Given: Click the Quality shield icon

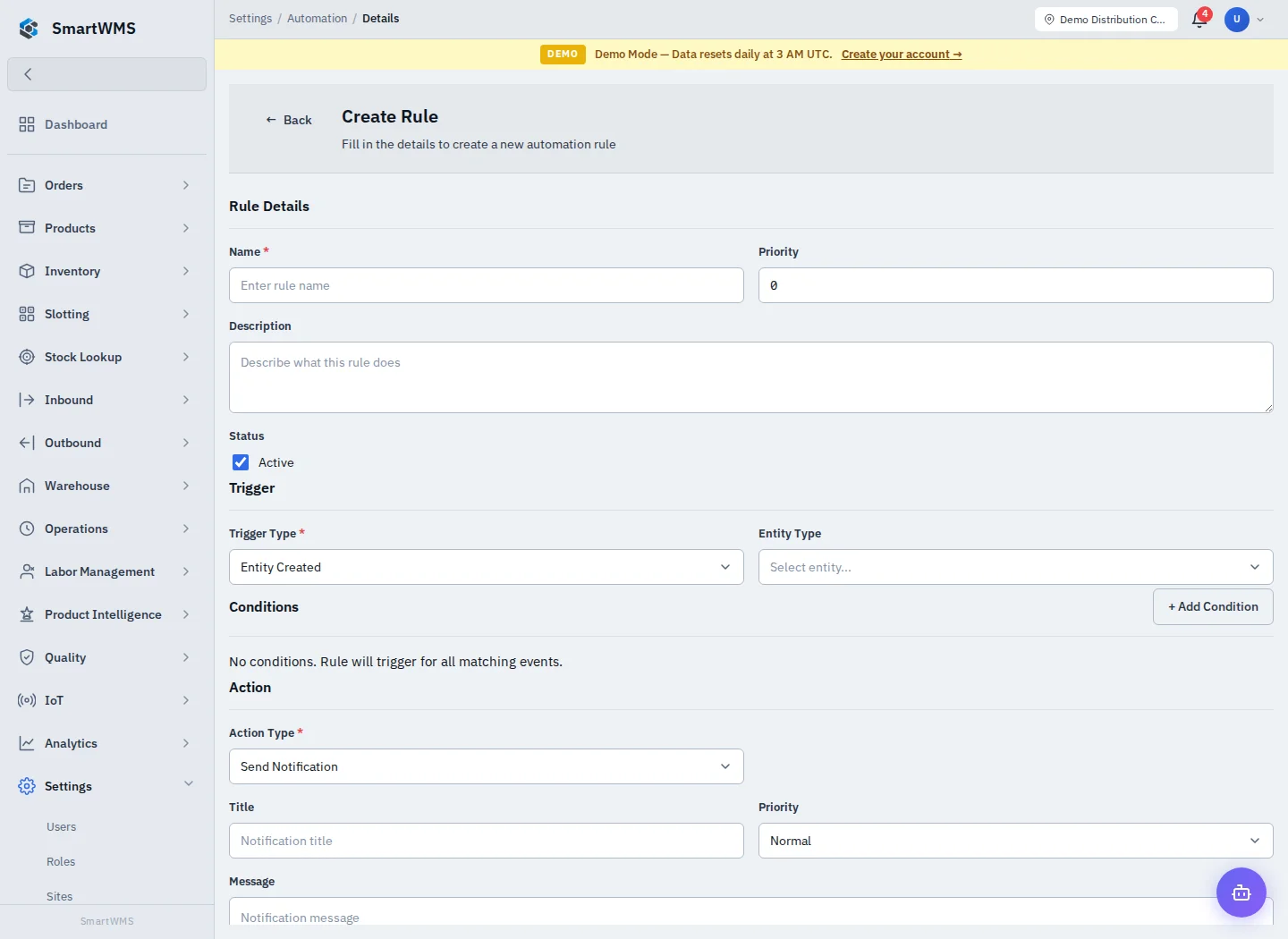Looking at the screenshot, I should point(27,657).
